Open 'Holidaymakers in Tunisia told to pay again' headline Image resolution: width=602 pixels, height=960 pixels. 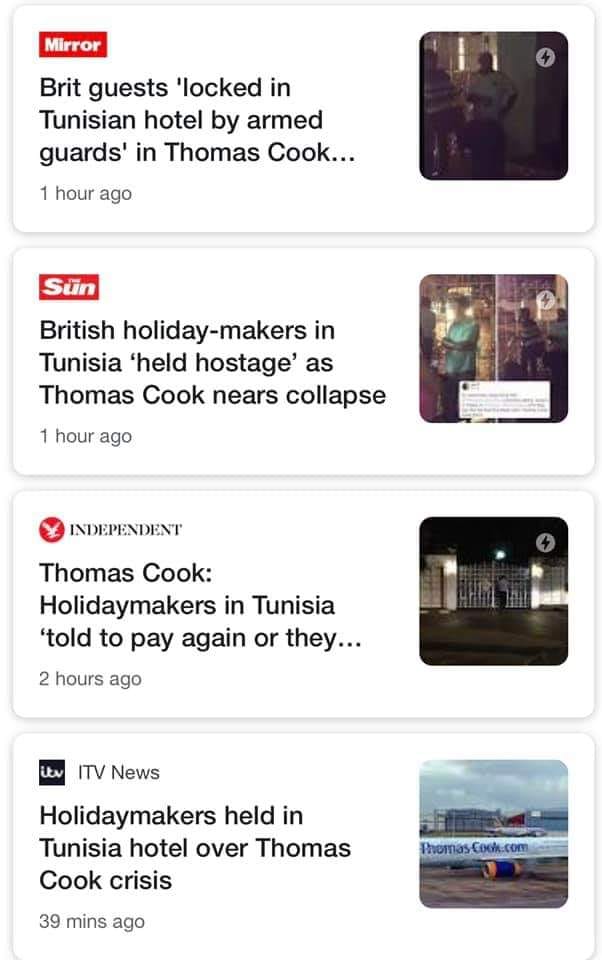point(199,605)
